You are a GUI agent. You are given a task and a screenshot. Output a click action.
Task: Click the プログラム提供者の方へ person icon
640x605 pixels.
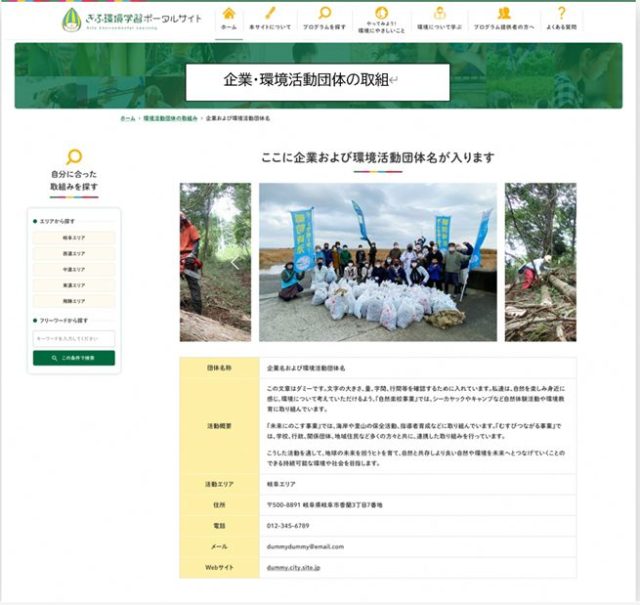coord(502,19)
